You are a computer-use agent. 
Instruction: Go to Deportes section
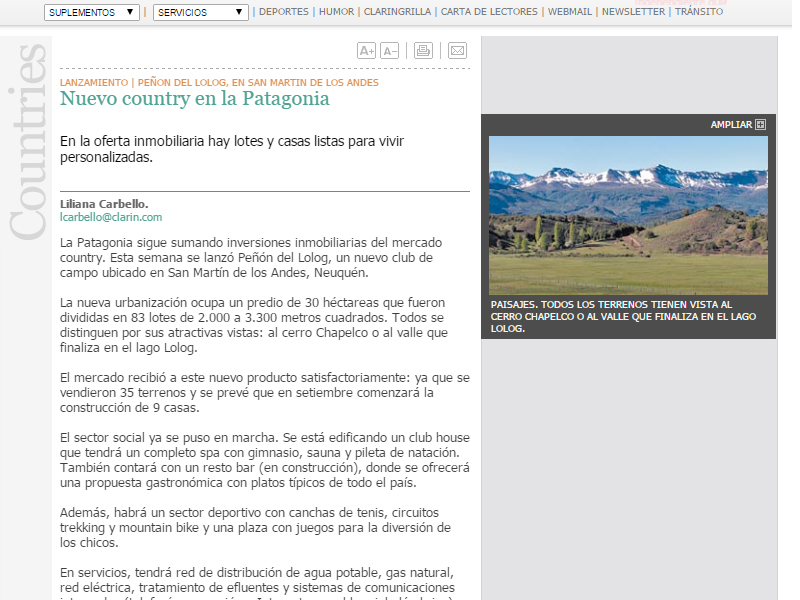(284, 12)
